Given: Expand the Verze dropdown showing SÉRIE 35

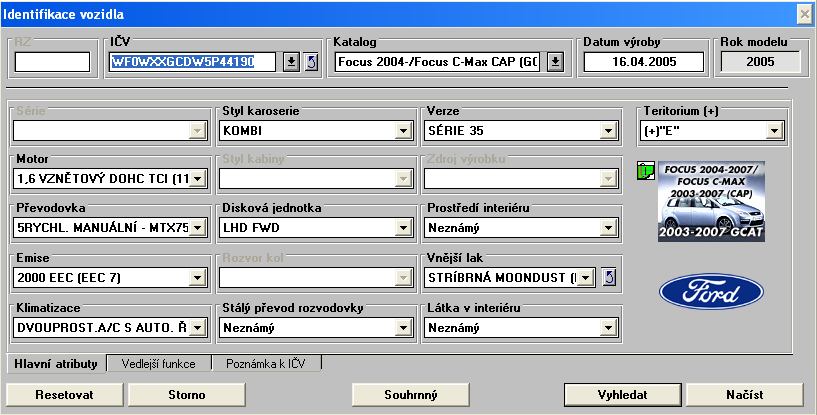Looking at the screenshot, I should pos(608,130).
